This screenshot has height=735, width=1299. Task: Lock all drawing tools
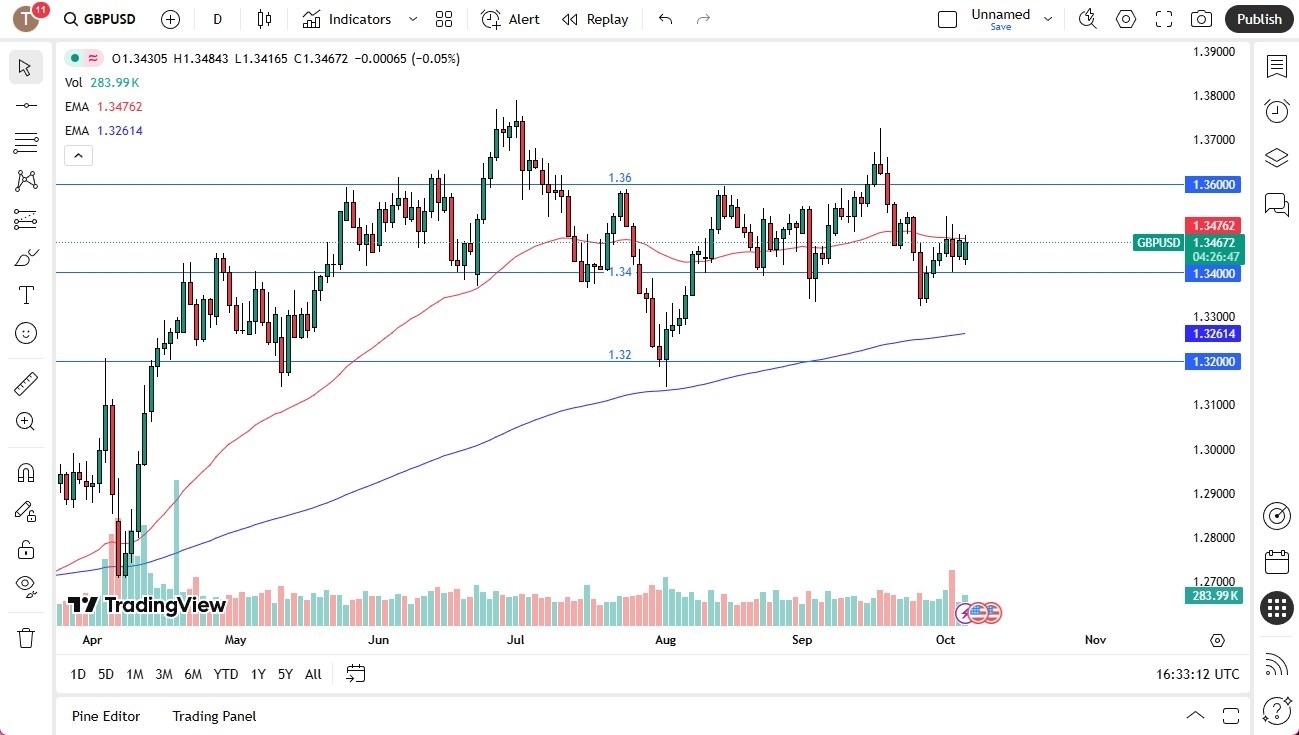(25, 549)
